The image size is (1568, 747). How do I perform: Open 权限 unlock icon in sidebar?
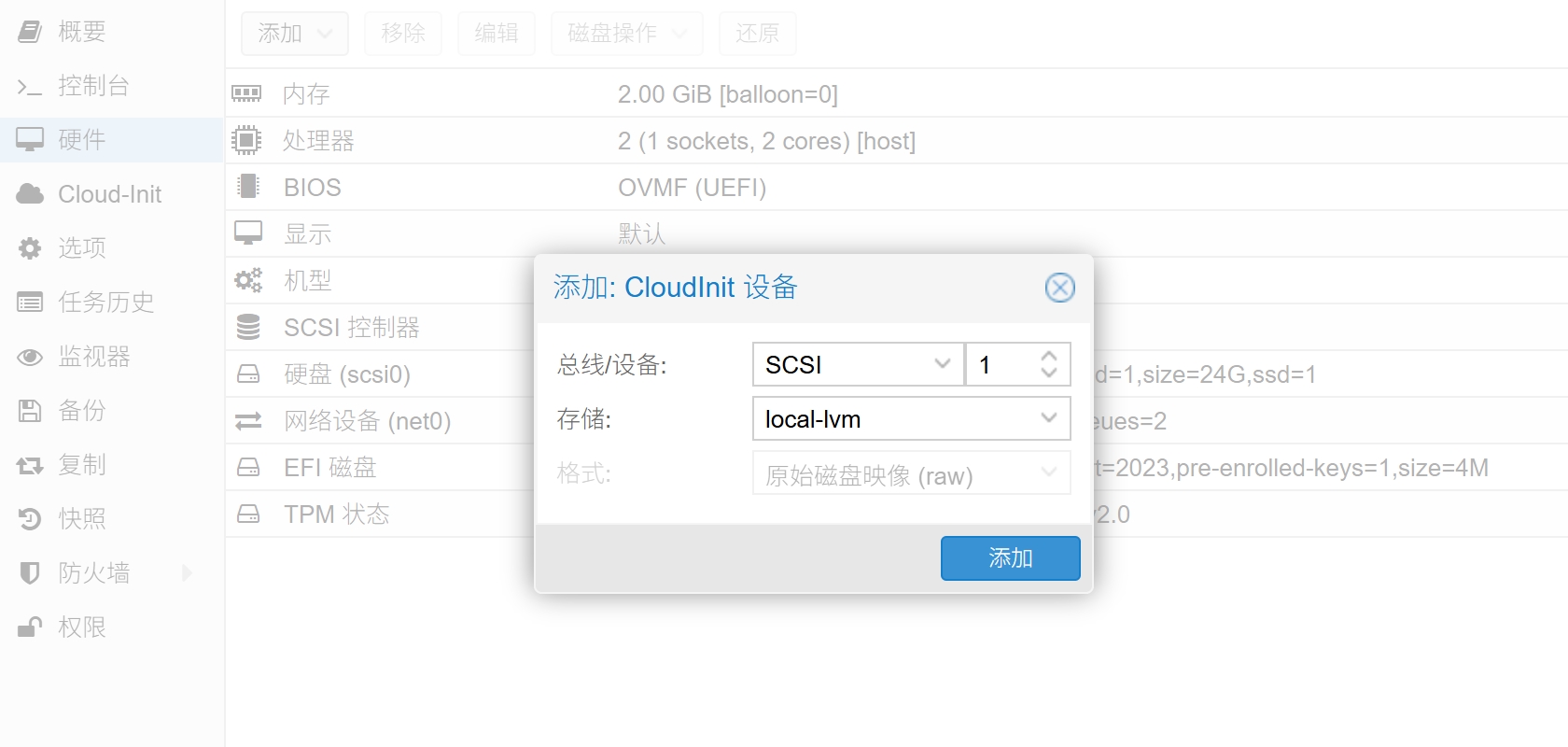tap(30, 627)
